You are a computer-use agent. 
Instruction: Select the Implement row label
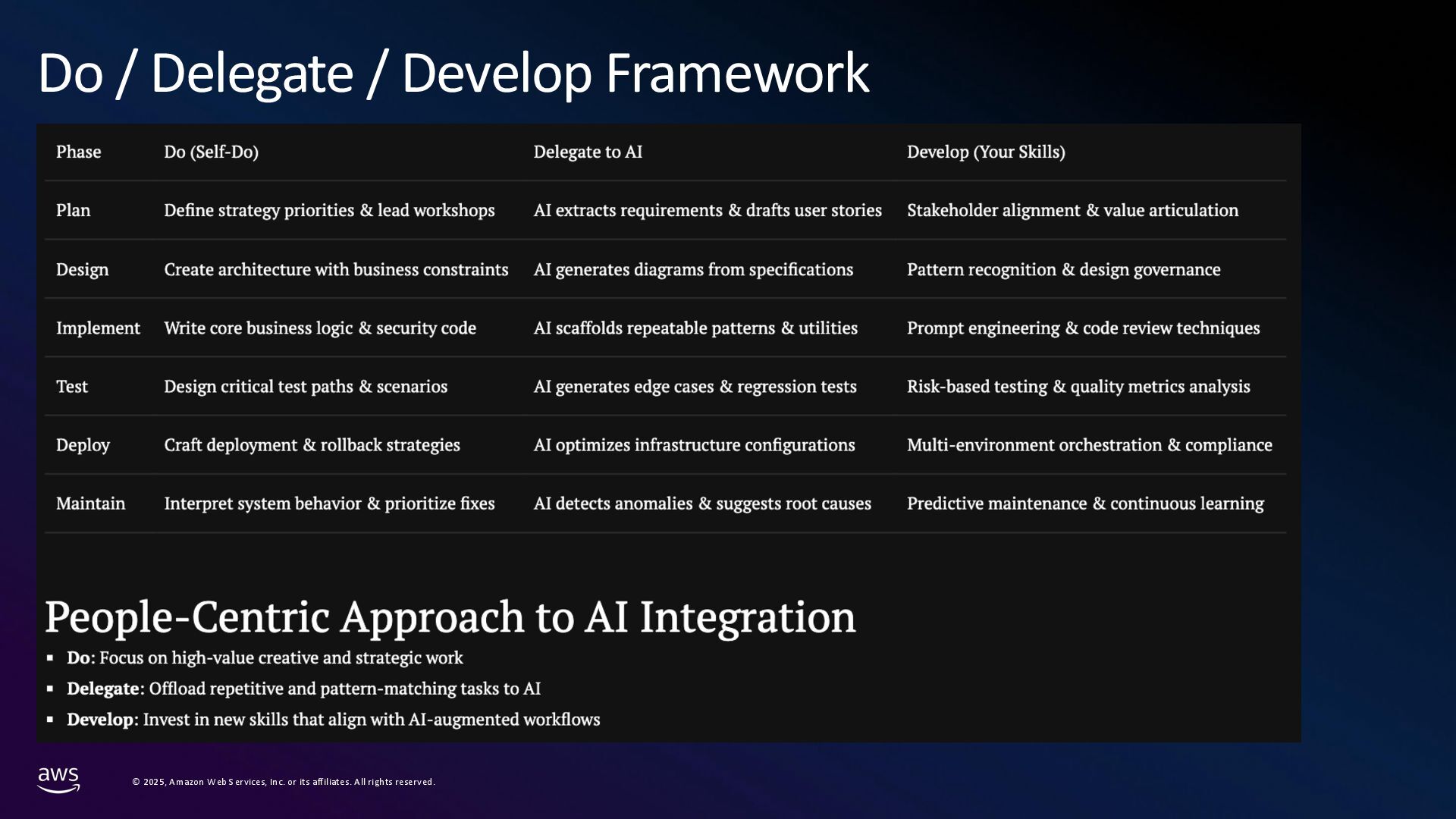[x=98, y=328]
